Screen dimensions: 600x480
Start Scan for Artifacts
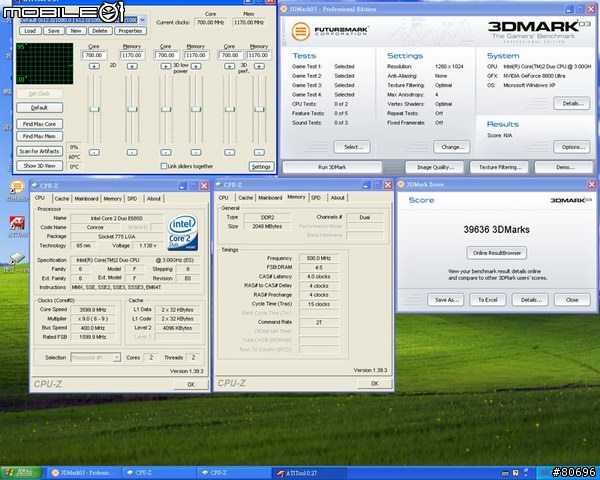pos(39,151)
